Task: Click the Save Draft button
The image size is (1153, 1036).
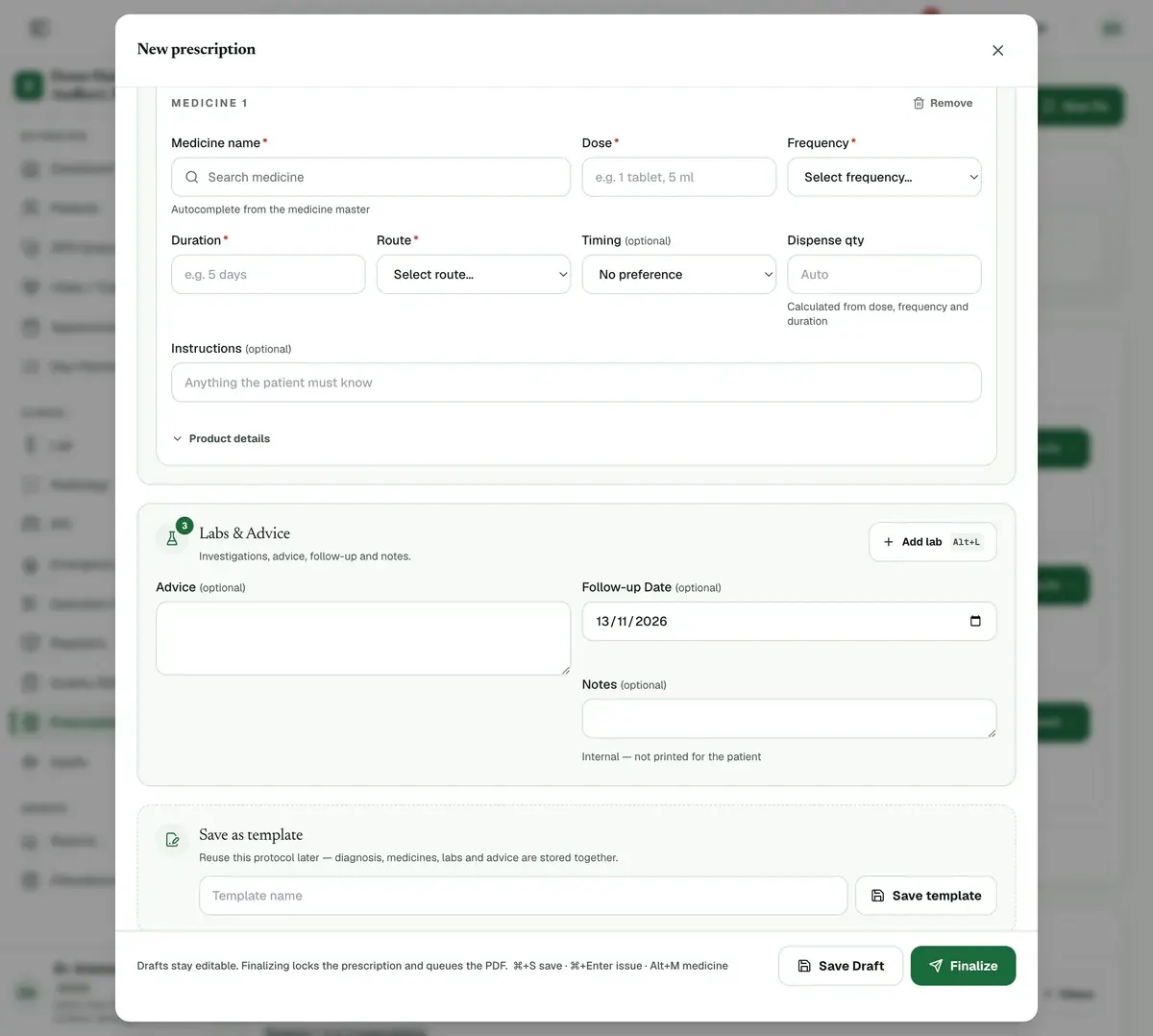Action: point(841,966)
